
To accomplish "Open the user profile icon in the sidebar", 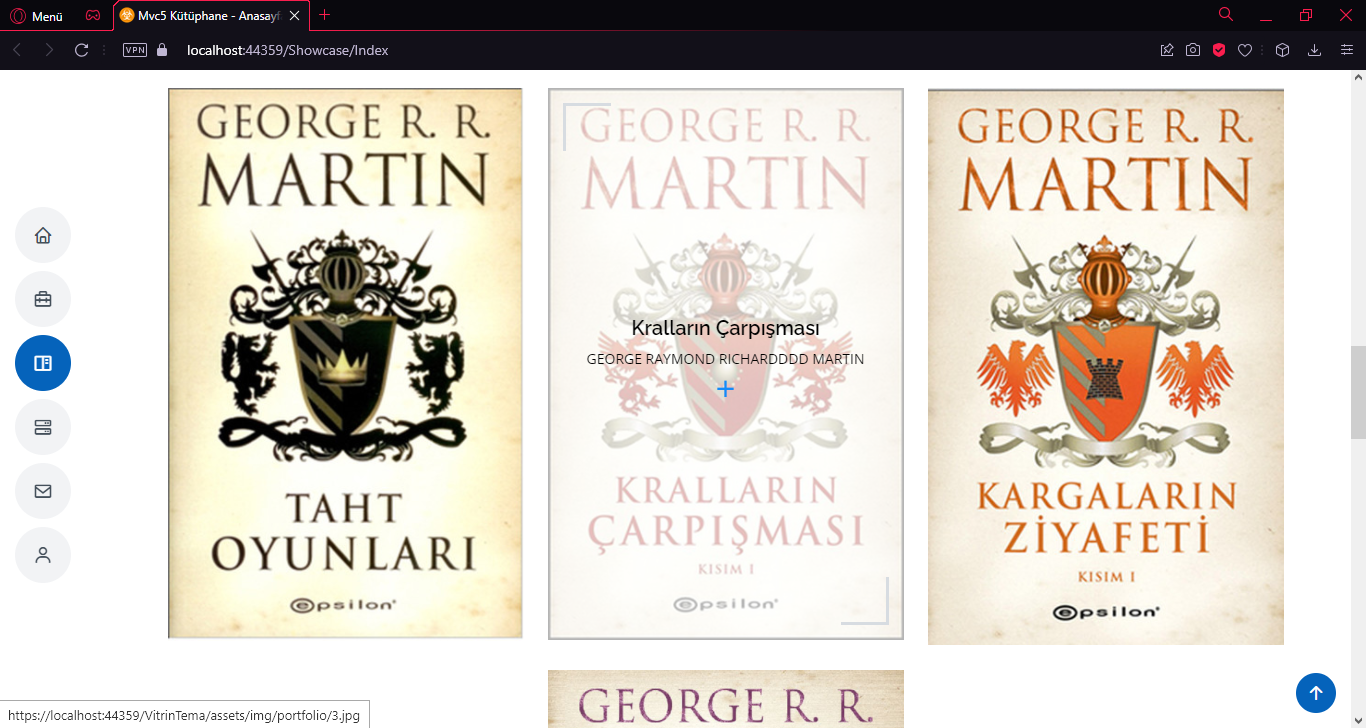I will 43,555.
